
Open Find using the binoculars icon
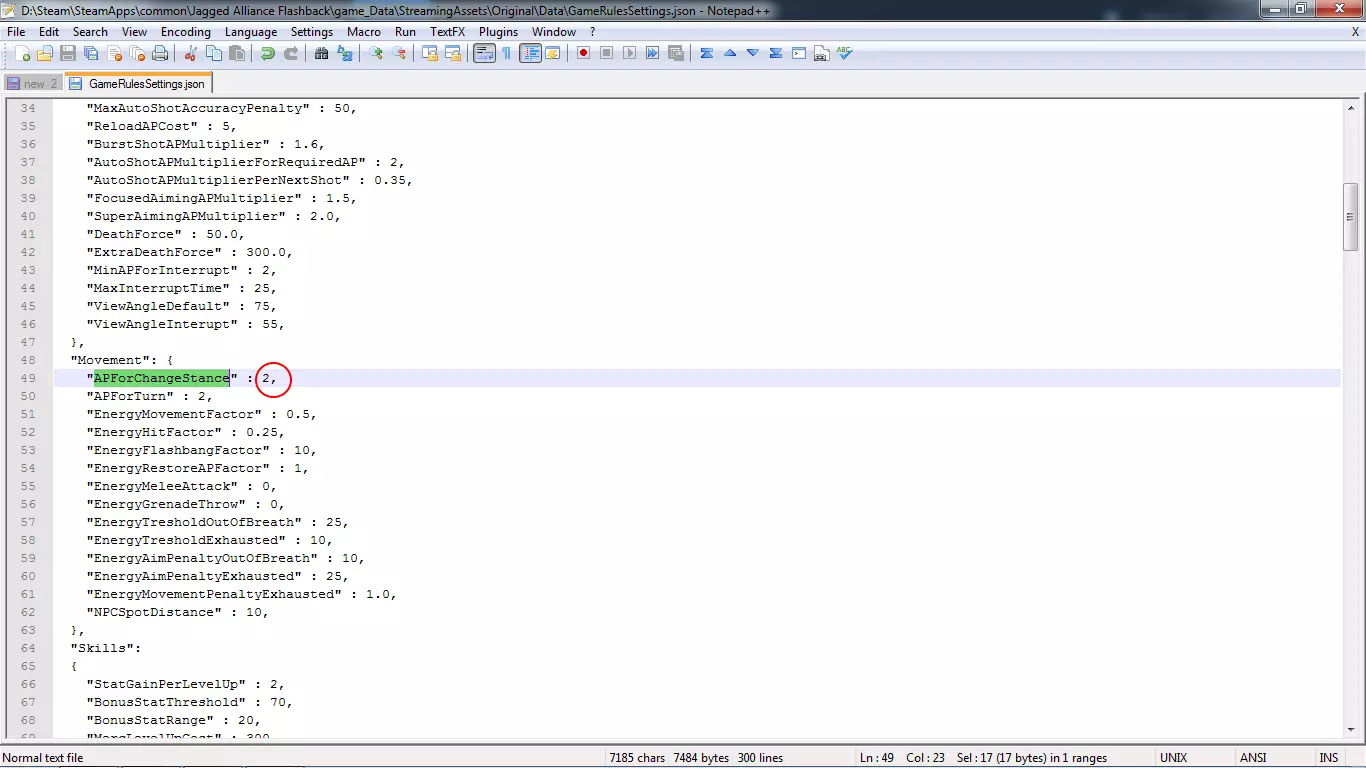(x=322, y=53)
